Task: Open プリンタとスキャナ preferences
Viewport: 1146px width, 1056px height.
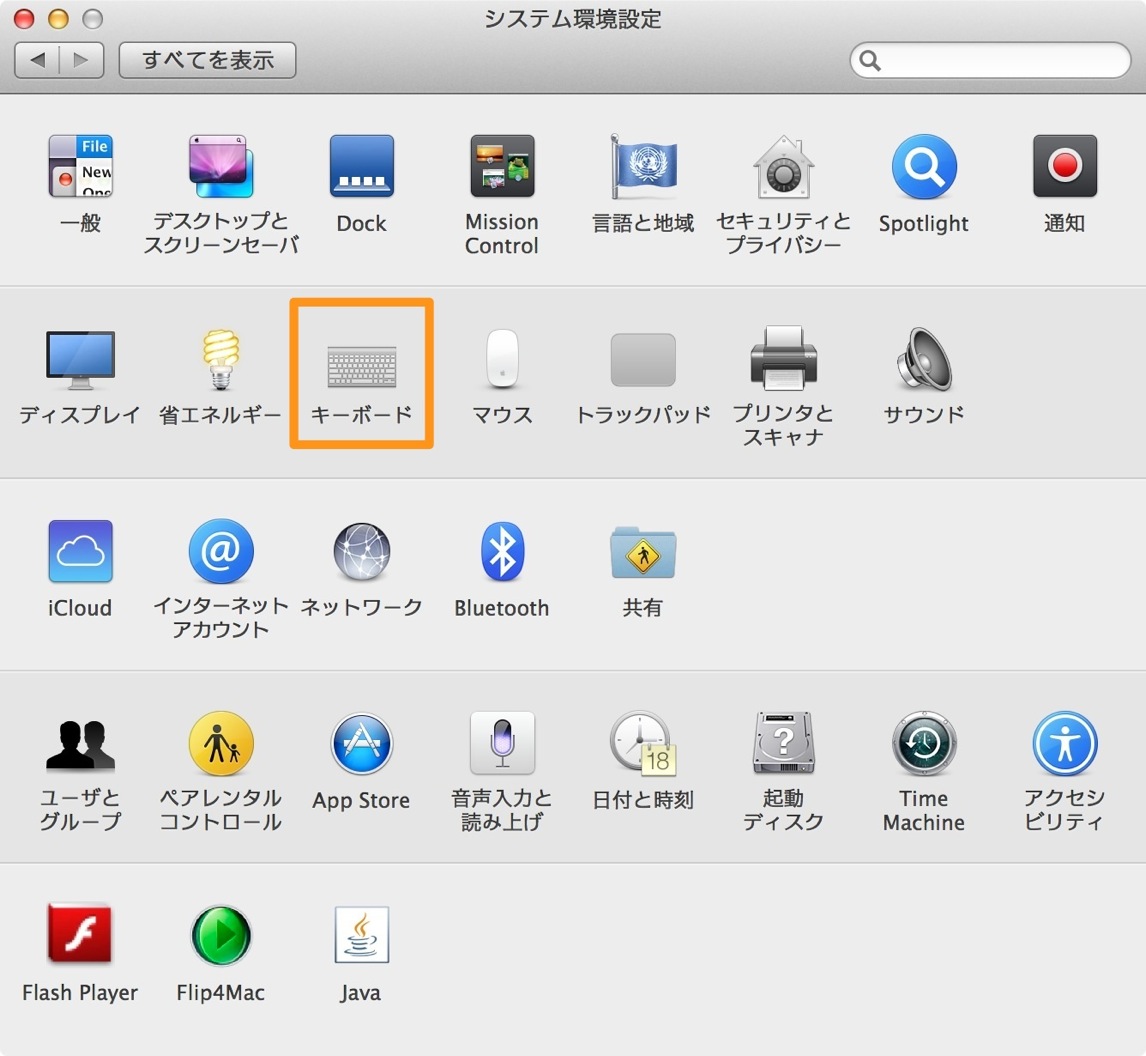Action: (x=783, y=358)
